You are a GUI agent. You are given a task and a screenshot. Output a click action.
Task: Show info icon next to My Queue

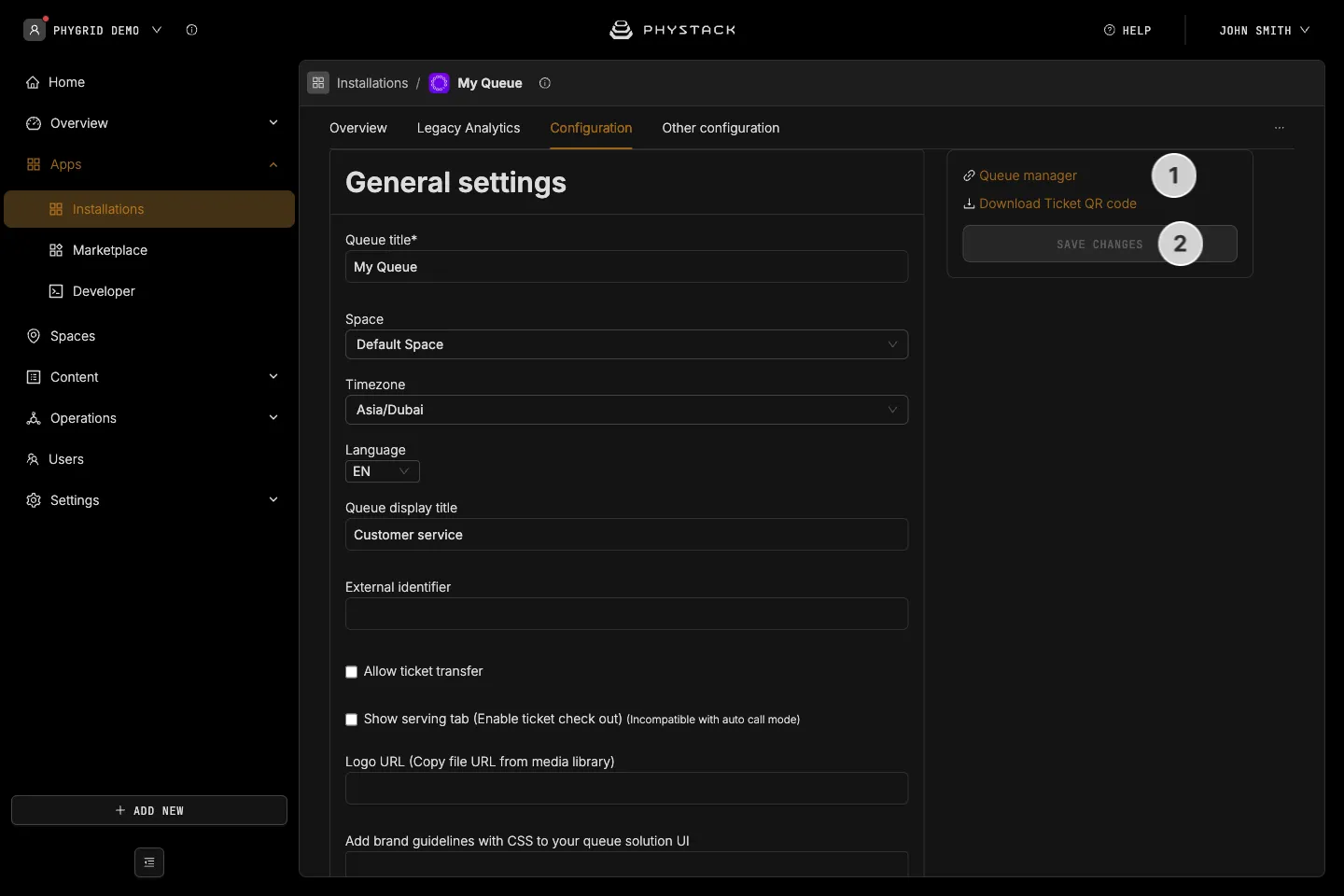pyautogui.click(x=545, y=83)
